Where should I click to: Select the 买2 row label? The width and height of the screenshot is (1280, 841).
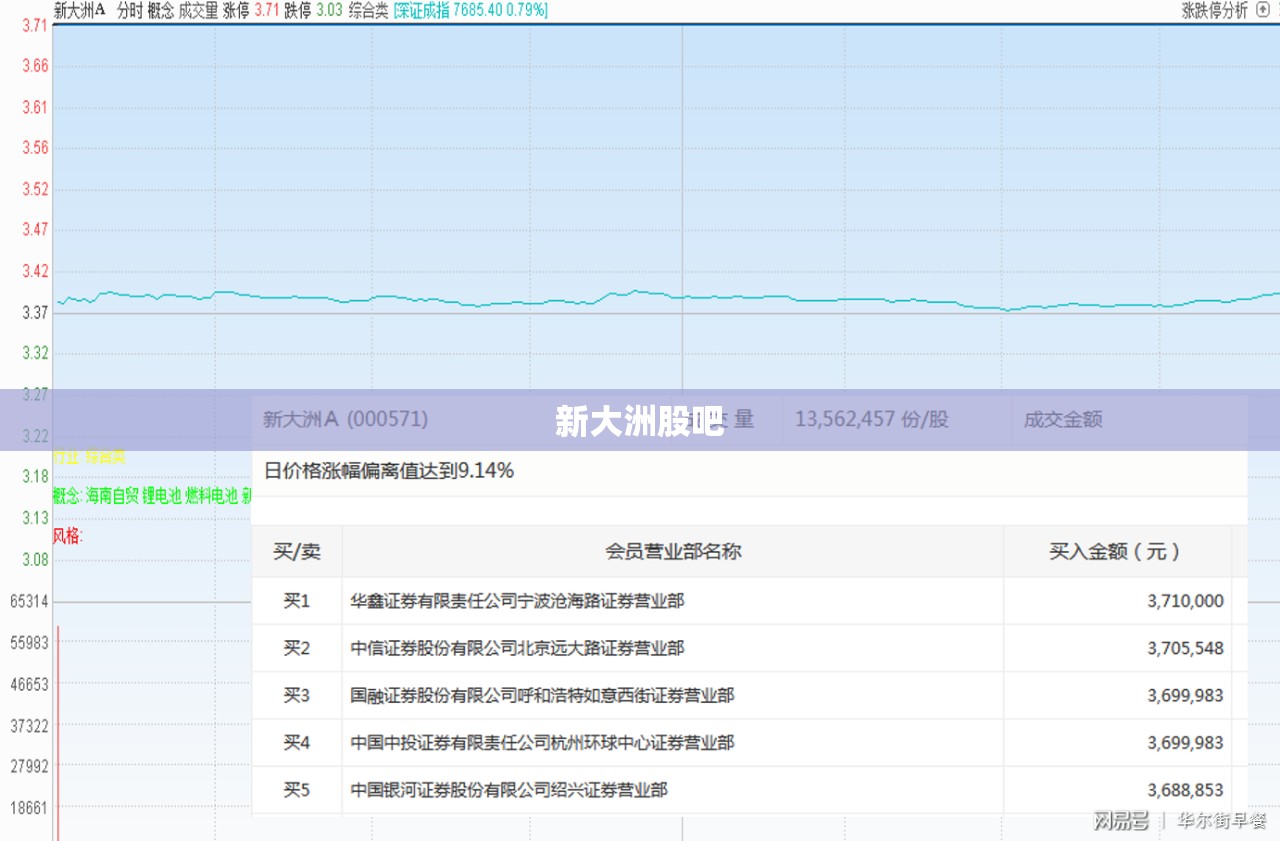coord(297,648)
